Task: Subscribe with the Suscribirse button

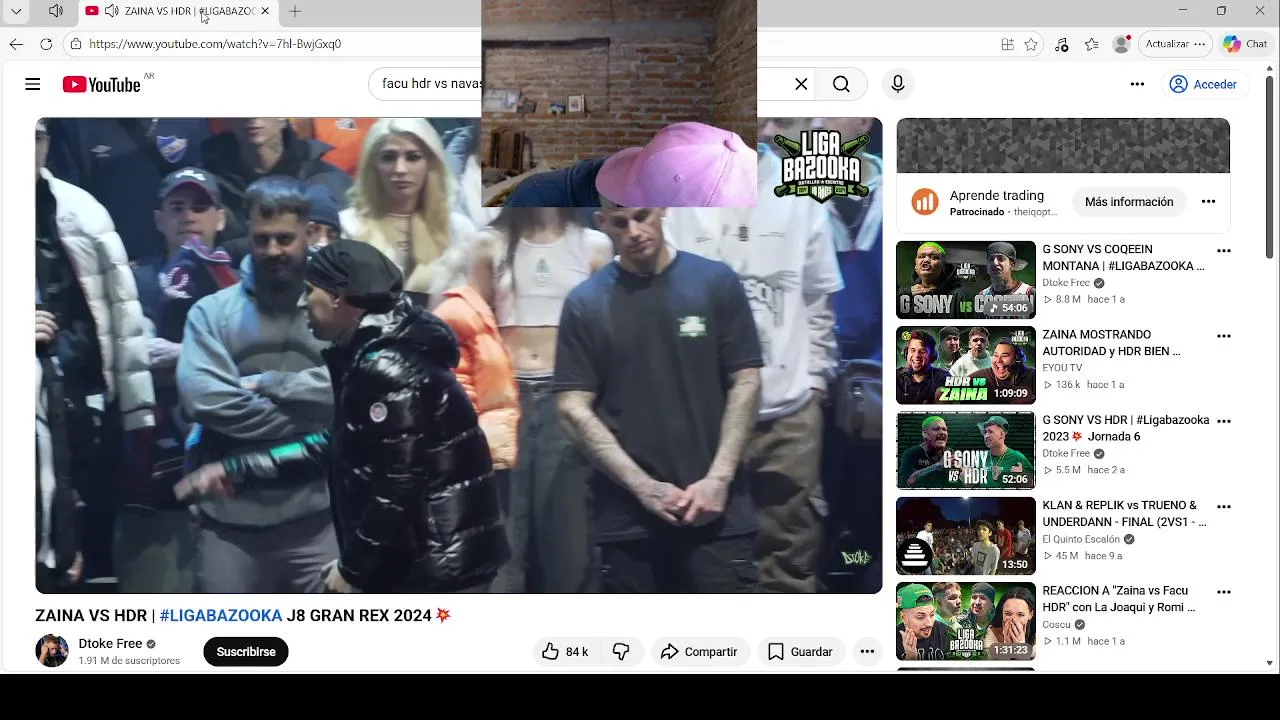Action: click(246, 651)
